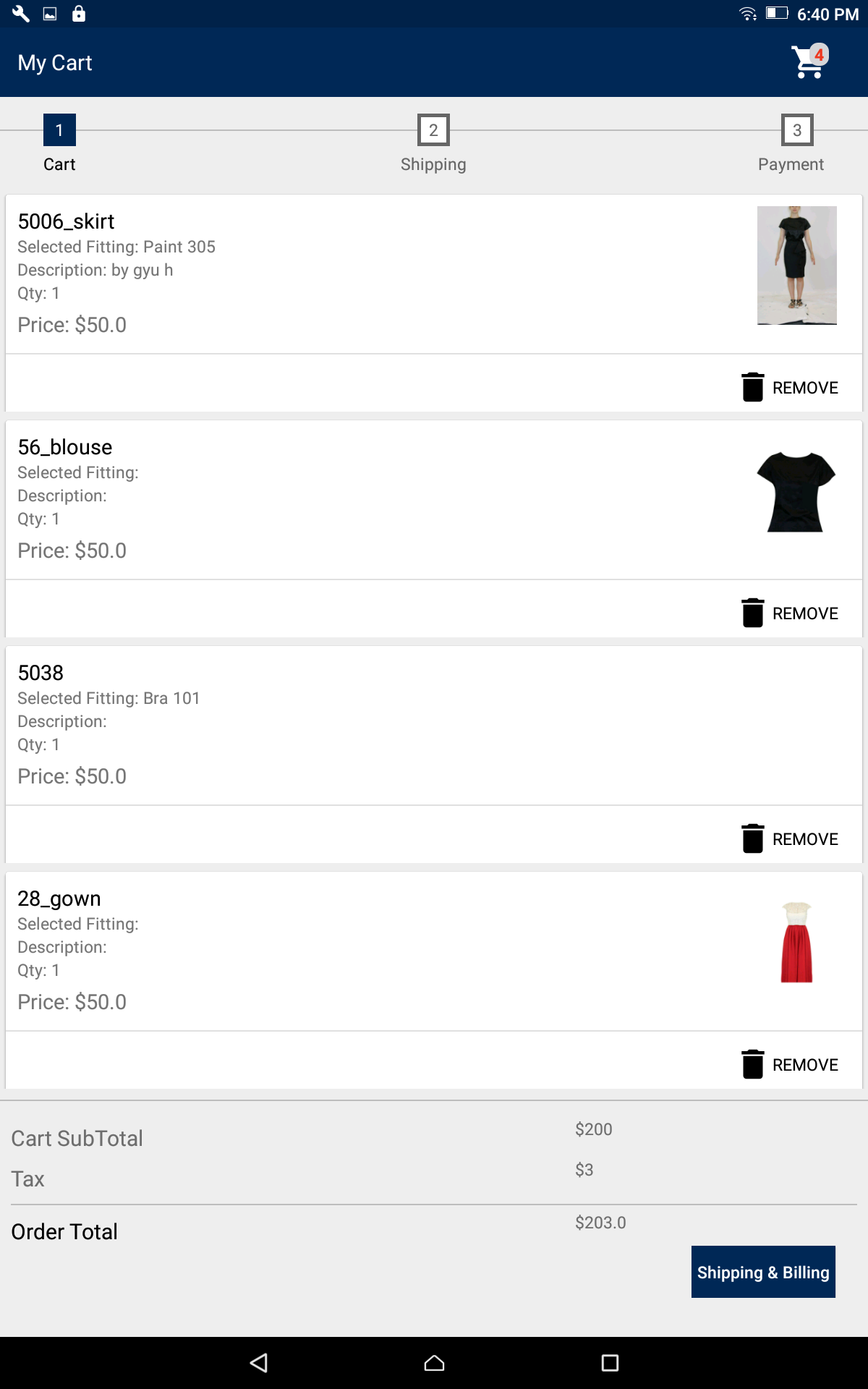Proceed with the Shipping & Billing button
The width and height of the screenshot is (868, 1389).
[763, 1272]
